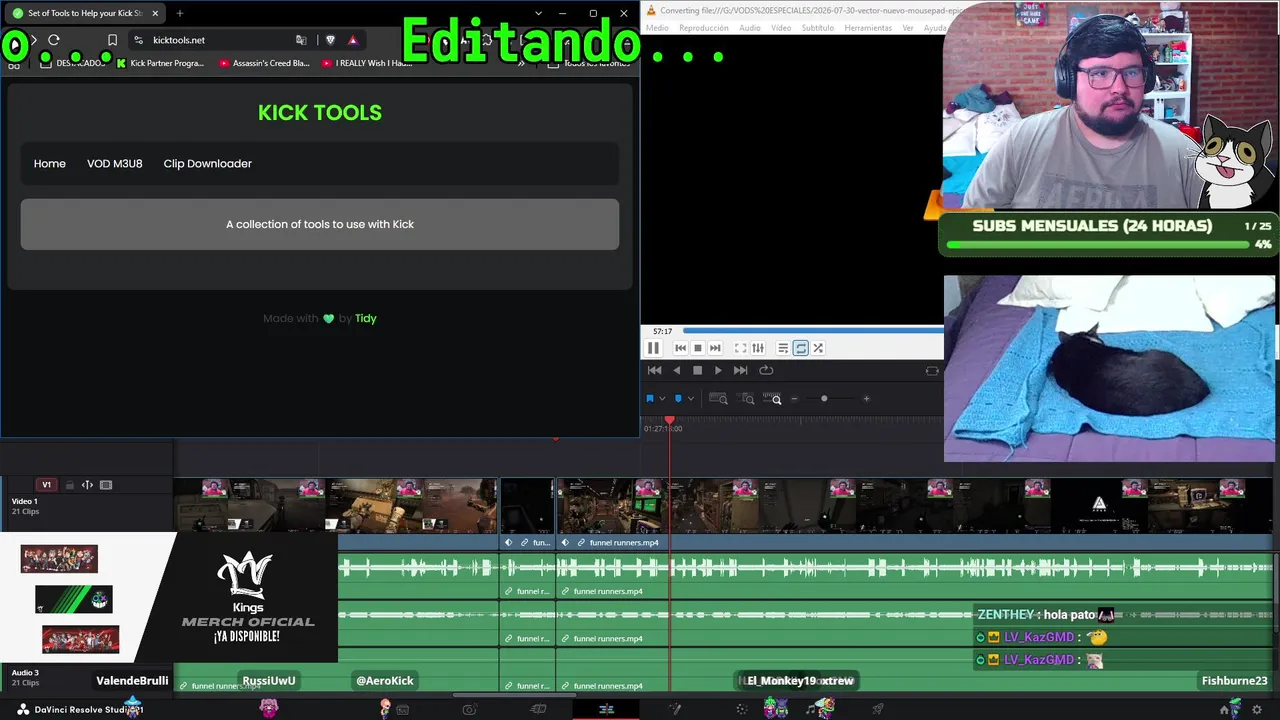Screen dimensions: 1280x720
Task: Click the red playhead on timeline ruler
Action: click(x=670, y=422)
